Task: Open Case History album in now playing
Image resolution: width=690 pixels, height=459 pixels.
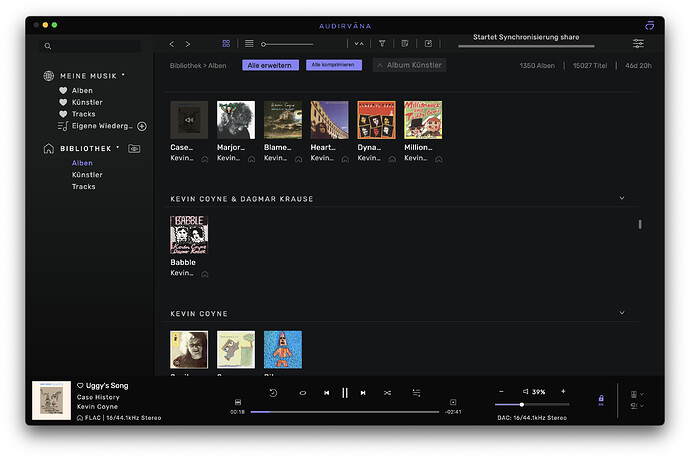Action: click(98, 397)
